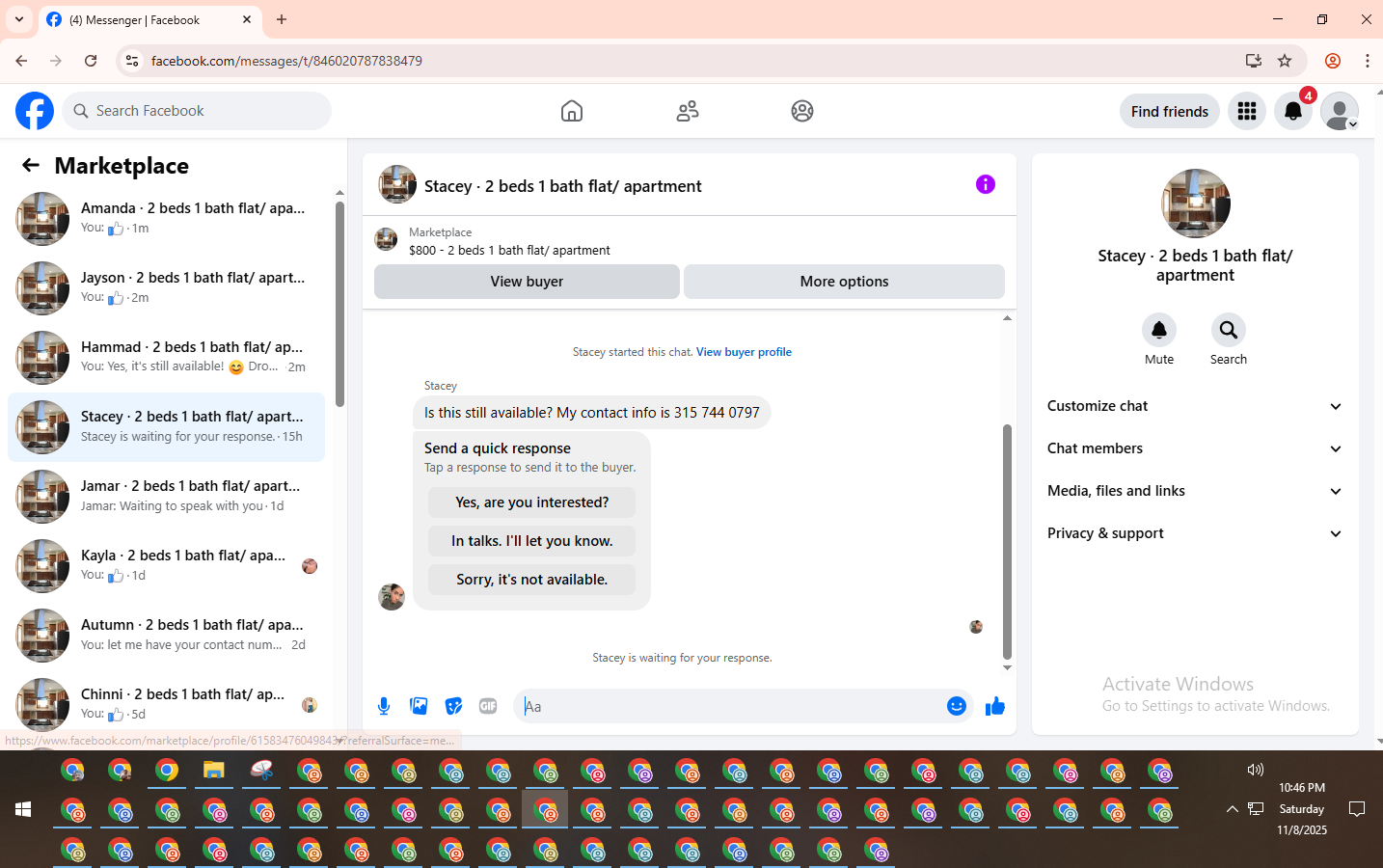The image size is (1383, 868).
Task: Open the volume speaker icon in tray
Action: click(x=1255, y=770)
